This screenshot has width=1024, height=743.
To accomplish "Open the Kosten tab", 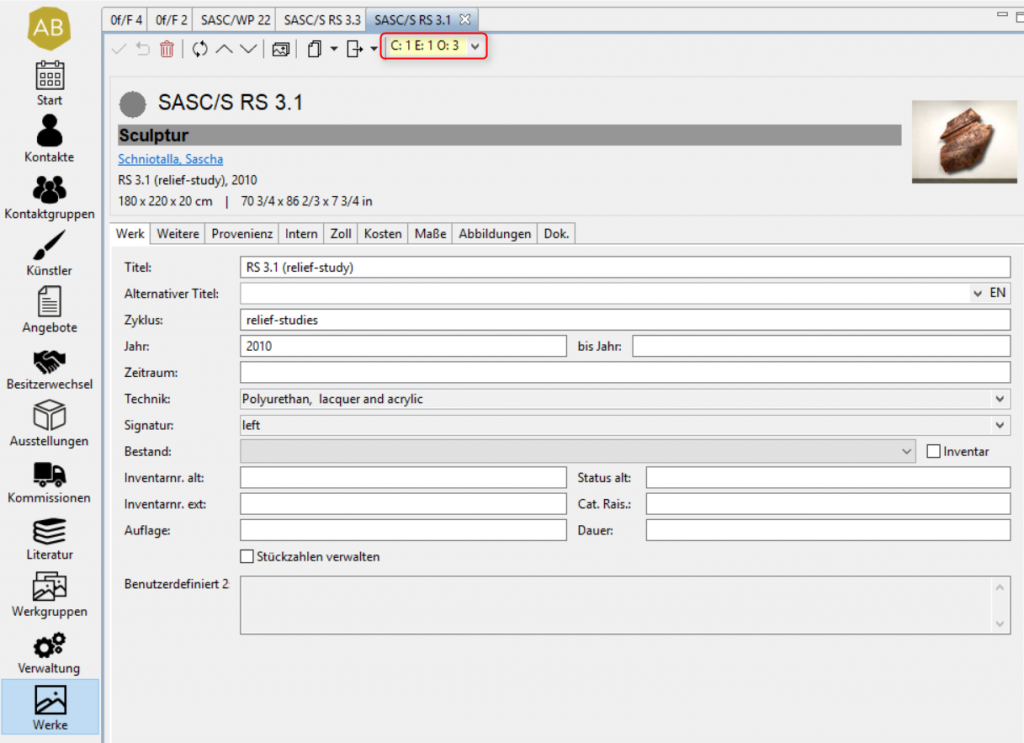I will coord(383,234).
